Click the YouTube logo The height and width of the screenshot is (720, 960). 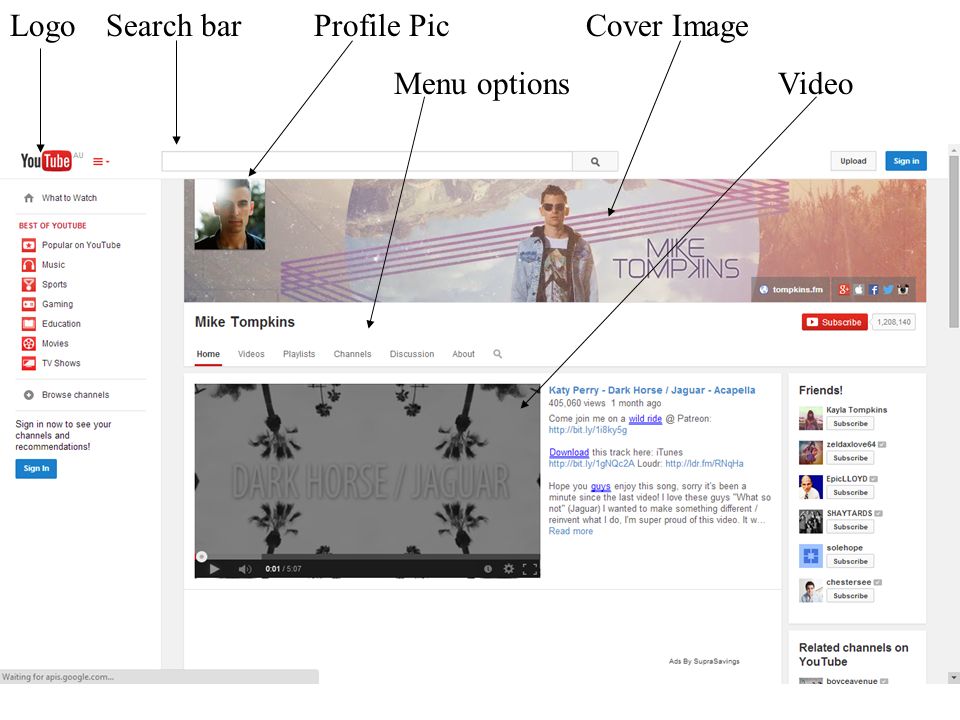[x=46, y=161]
